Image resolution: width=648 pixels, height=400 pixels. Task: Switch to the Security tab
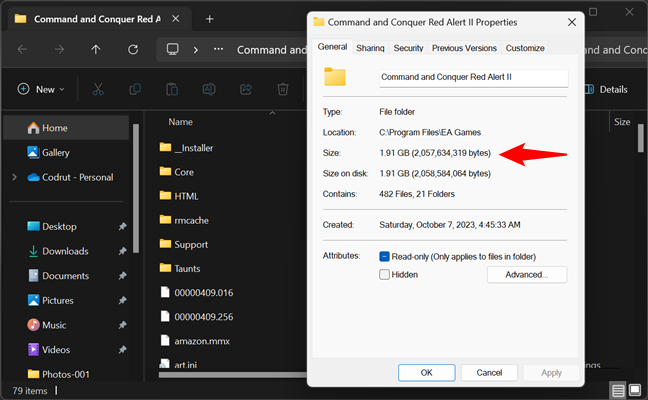coord(408,47)
